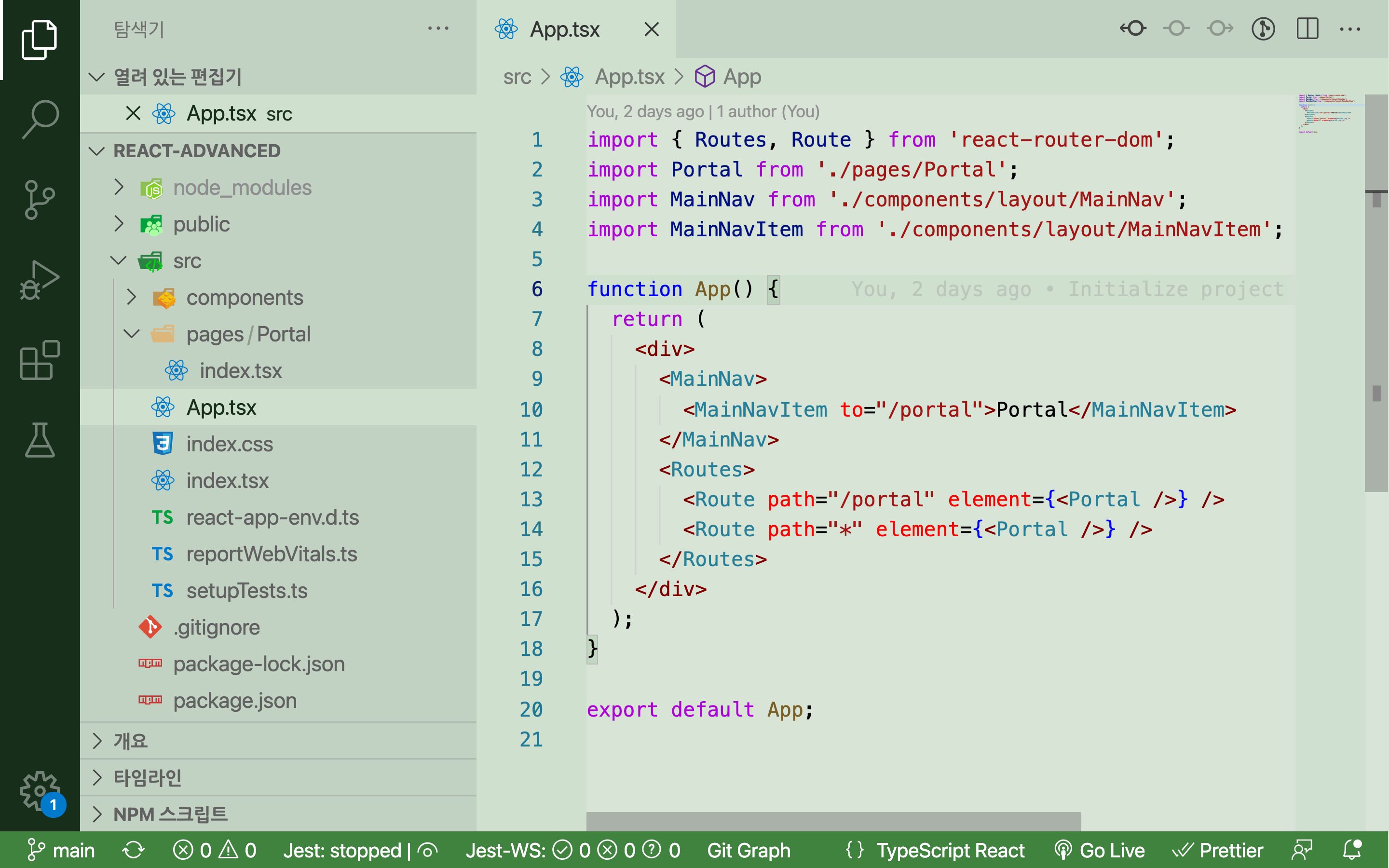
Task: Toggle Go Live server
Action: point(1100,850)
